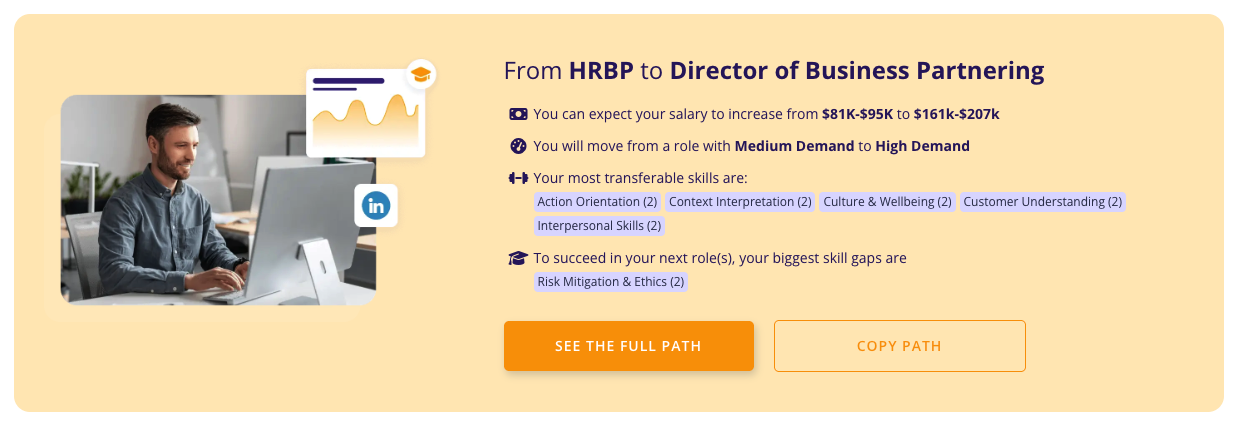The height and width of the screenshot is (426, 1242).
Task: Select the Risk Mitigation & Ethics (2) tag
Action: pyautogui.click(x=611, y=282)
